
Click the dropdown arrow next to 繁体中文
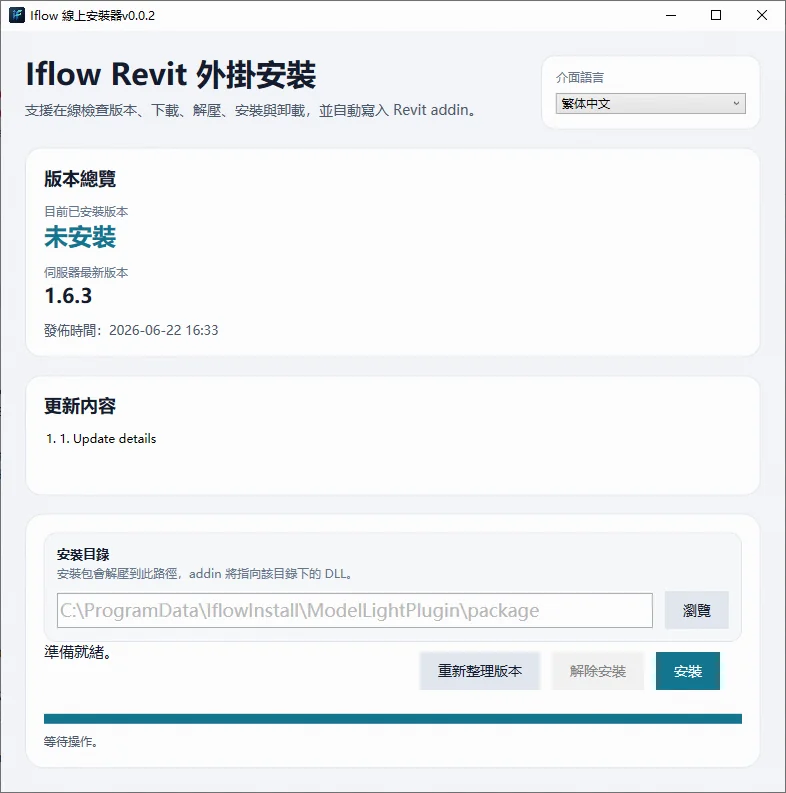point(736,103)
